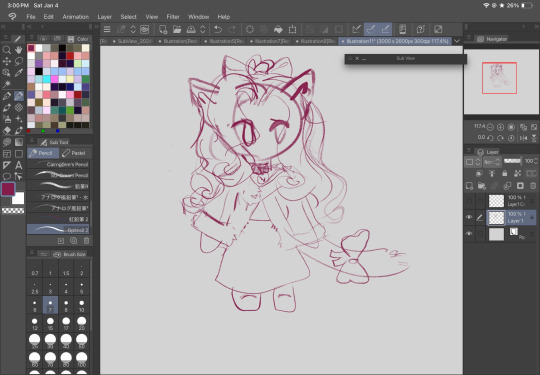Viewport: 540px width, 375px height.
Task: Click the Clear selection sparkle icon
Action: tap(250, 29)
